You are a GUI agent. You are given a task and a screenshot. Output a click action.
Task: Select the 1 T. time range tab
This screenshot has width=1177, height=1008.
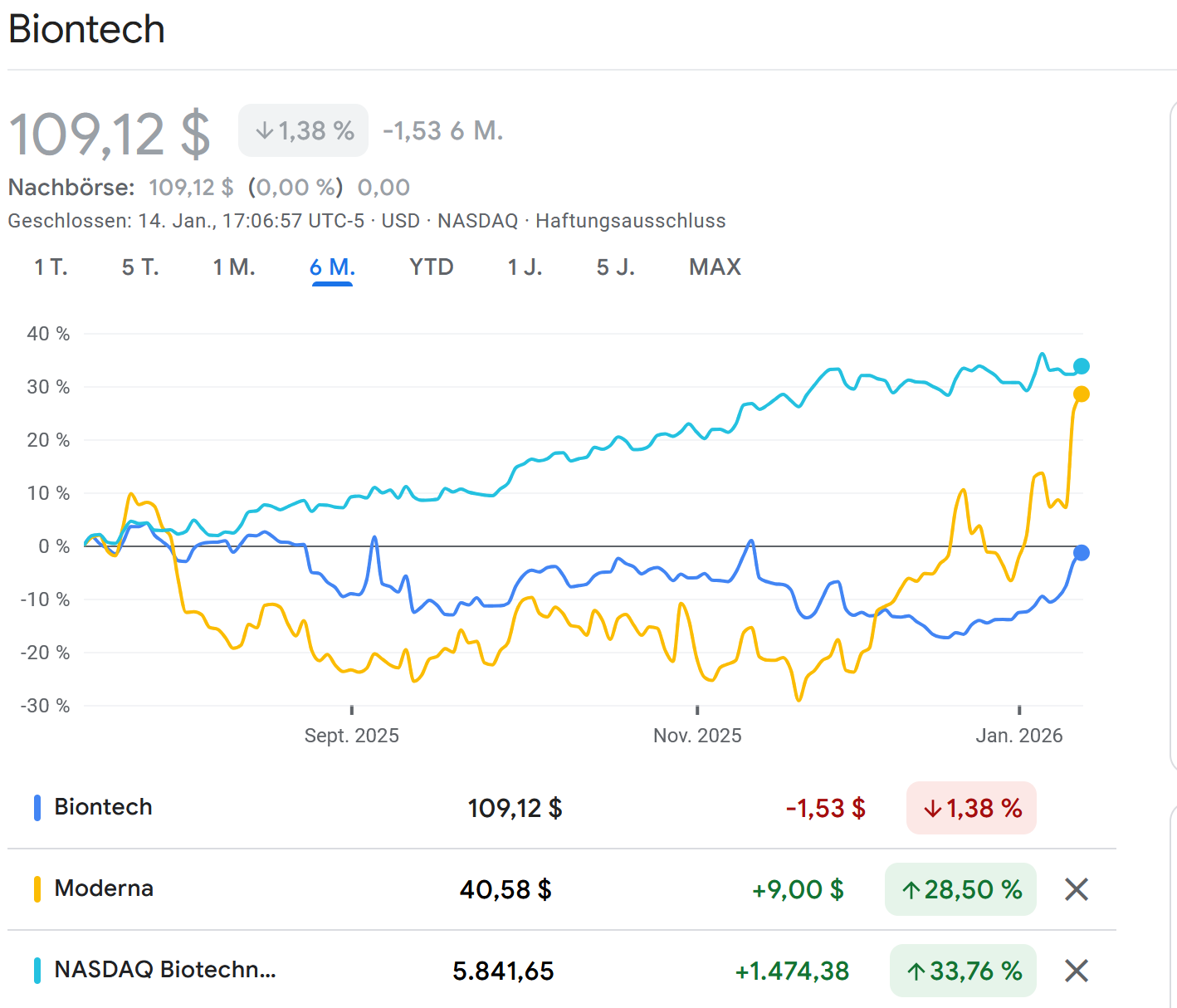coord(51,267)
